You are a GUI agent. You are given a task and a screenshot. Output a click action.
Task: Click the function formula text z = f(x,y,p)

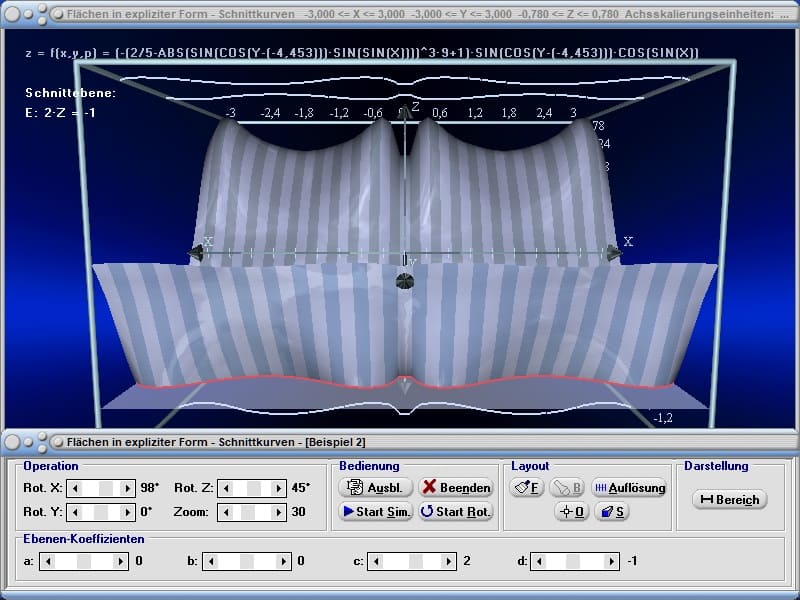[x=361, y=53]
